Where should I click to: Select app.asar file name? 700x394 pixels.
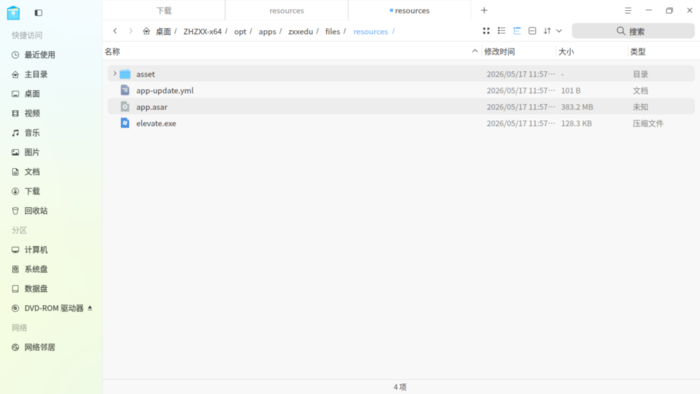[152, 107]
